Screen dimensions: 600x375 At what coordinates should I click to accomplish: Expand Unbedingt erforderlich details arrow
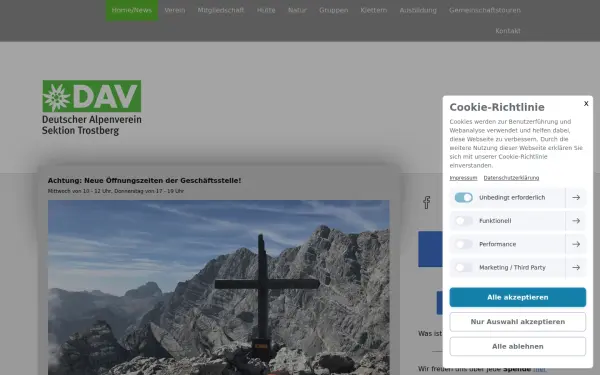(x=576, y=197)
